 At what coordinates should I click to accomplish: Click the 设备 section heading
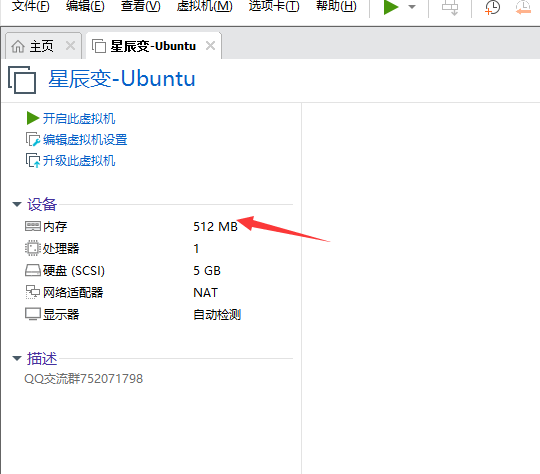click(42, 204)
